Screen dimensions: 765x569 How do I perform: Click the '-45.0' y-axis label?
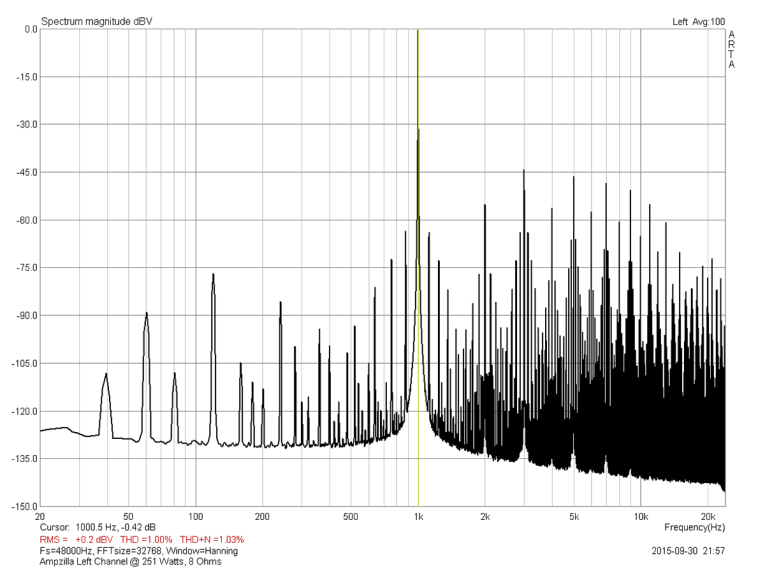(x=26, y=172)
